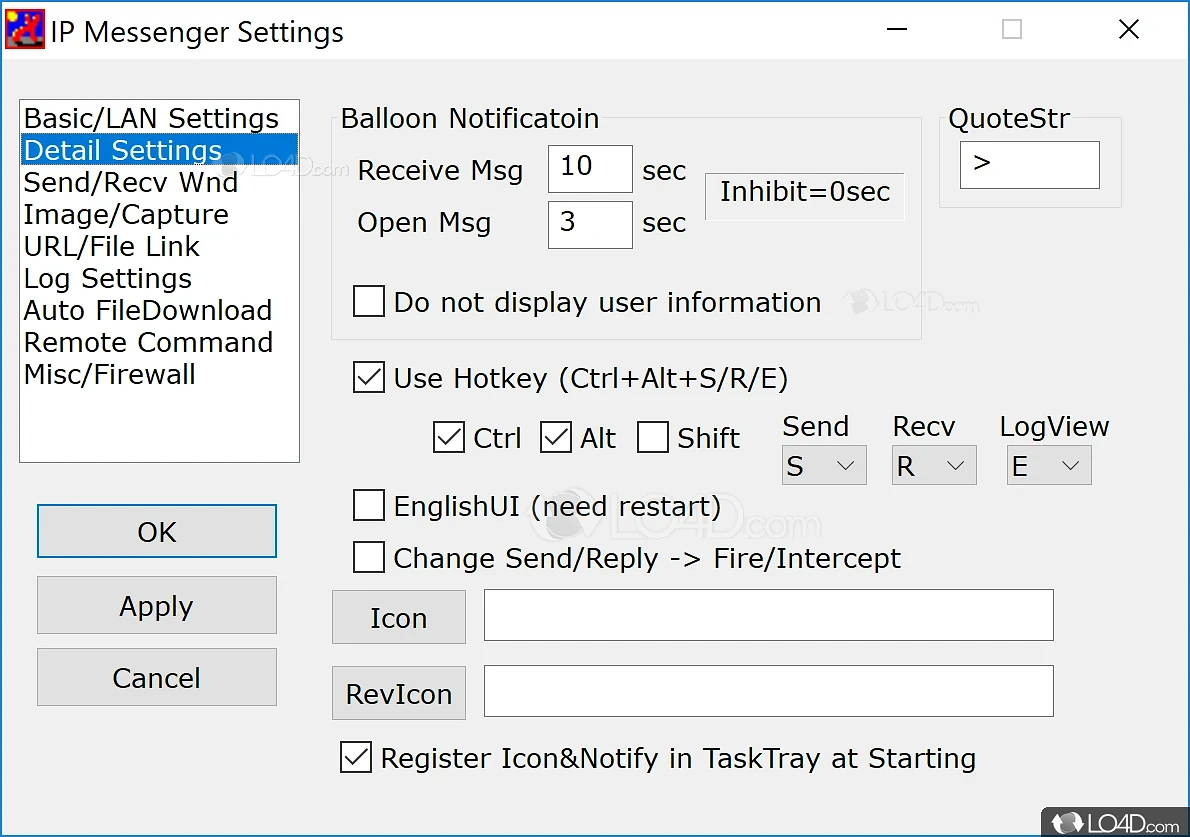Focus the QuoteStr text box
The image size is (1190, 837).
[1029, 165]
